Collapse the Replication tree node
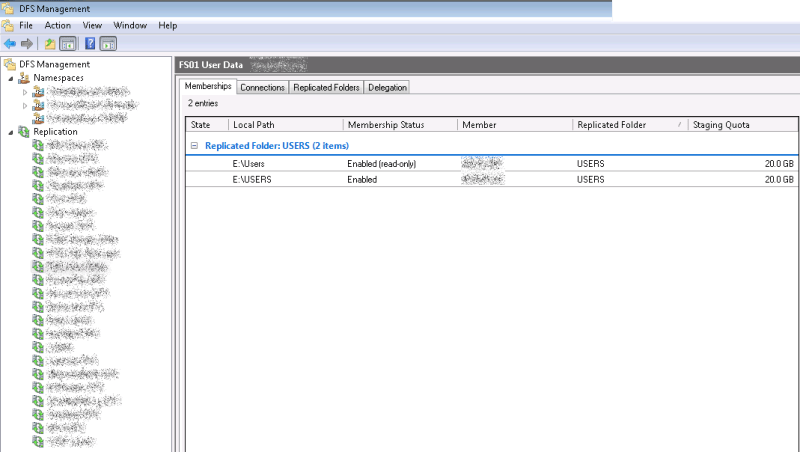800x452 pixels. point(11,133)
